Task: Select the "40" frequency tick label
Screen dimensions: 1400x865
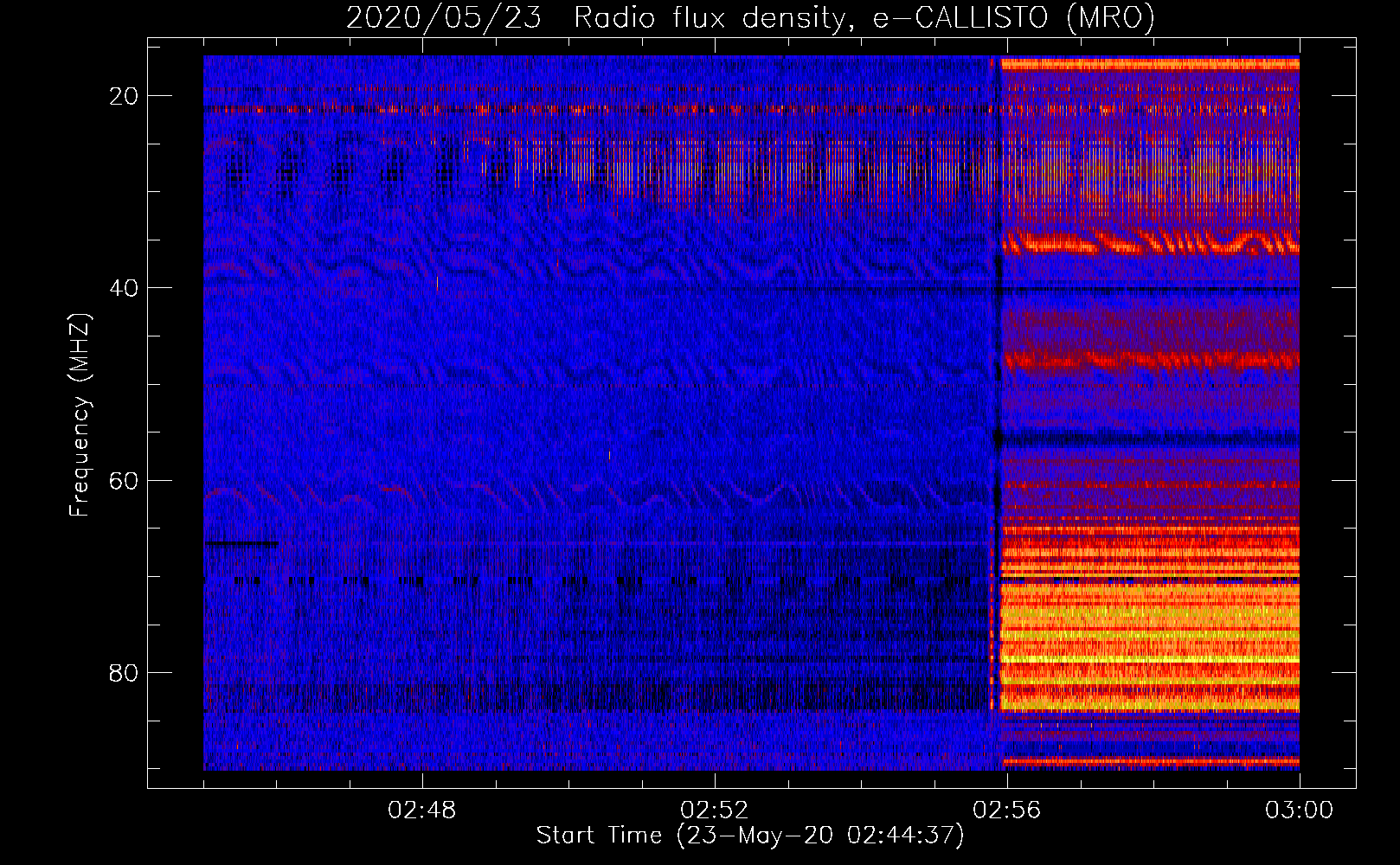Action: [125, 288]
